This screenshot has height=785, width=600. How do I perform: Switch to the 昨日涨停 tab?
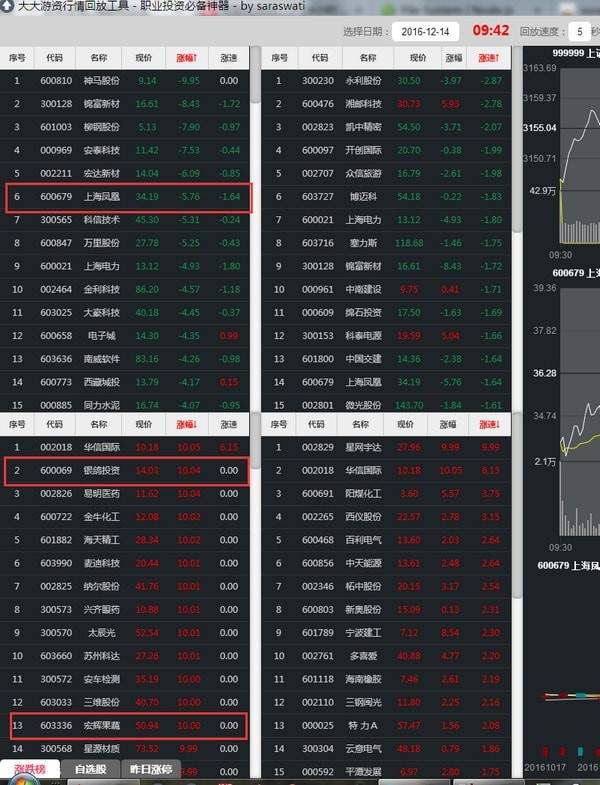151,770
